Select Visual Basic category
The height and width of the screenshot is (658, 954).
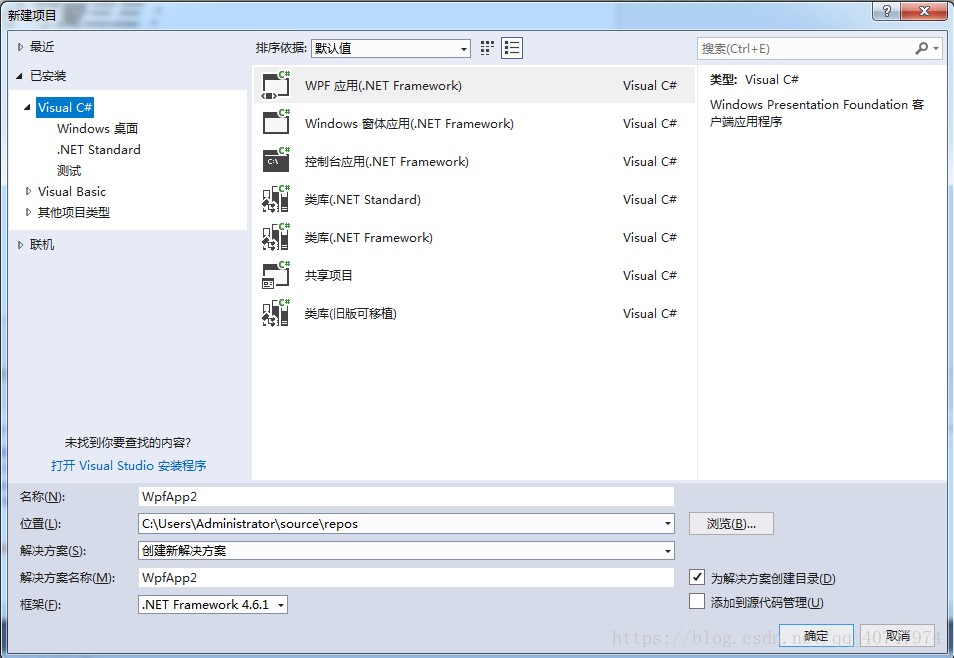point(72,191)
